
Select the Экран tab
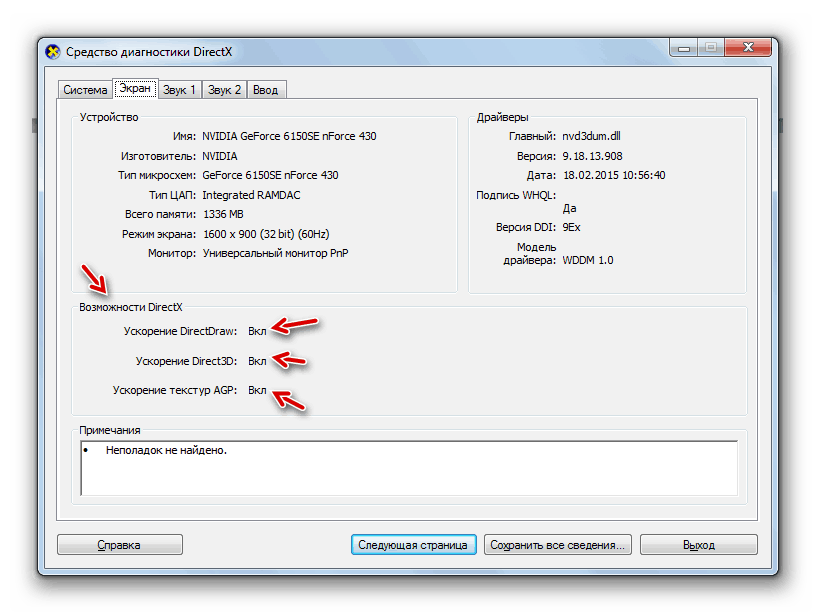(135, 89)
